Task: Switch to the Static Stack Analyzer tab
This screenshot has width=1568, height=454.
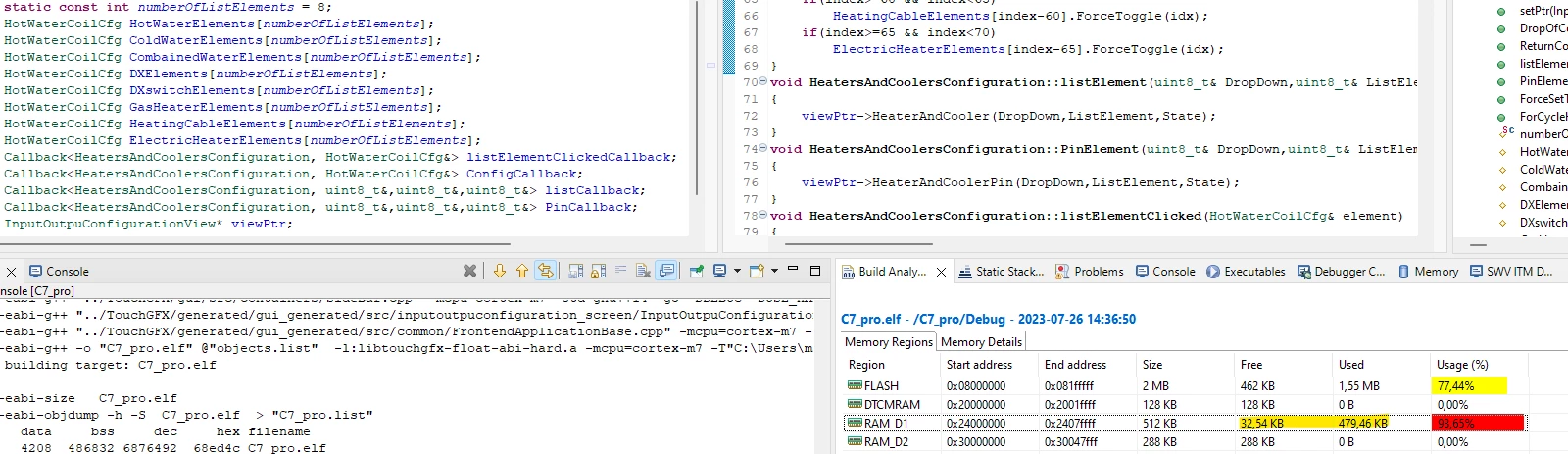Action: [1002, 272]
